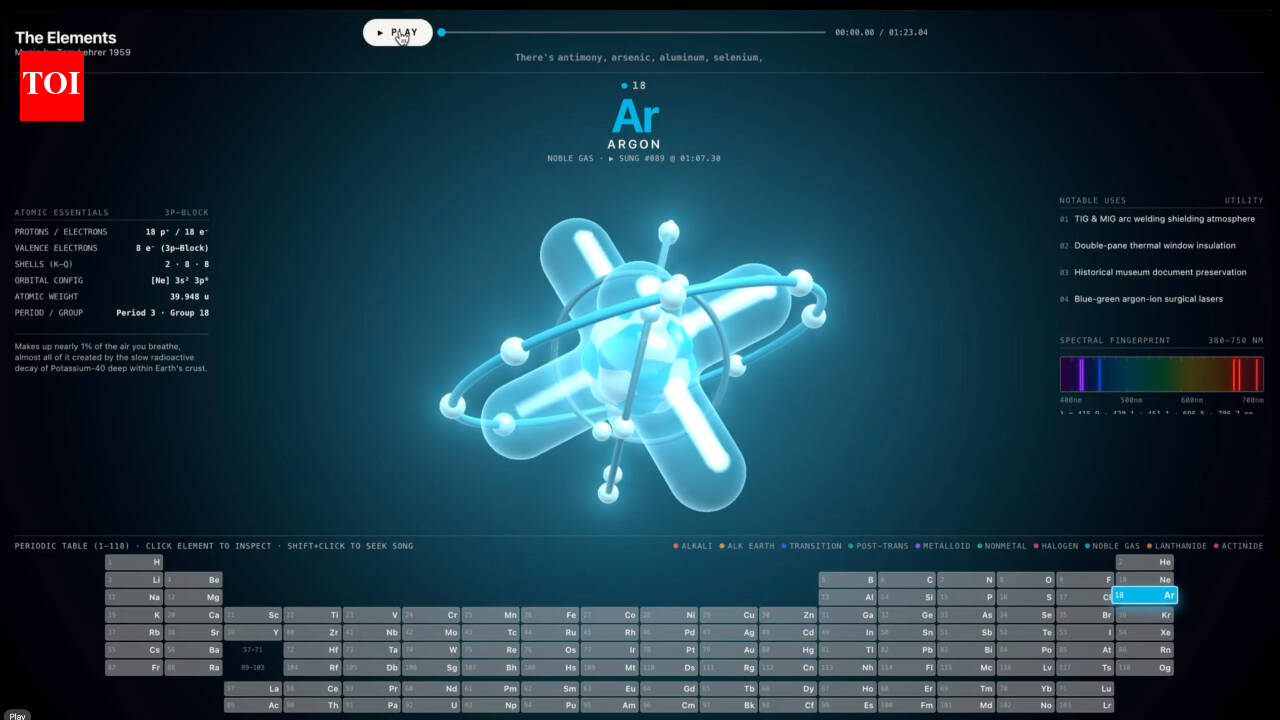Select Bromine (Br) cell
The height and width of the screenshot is (720, 1280).
coord(1085,615)
